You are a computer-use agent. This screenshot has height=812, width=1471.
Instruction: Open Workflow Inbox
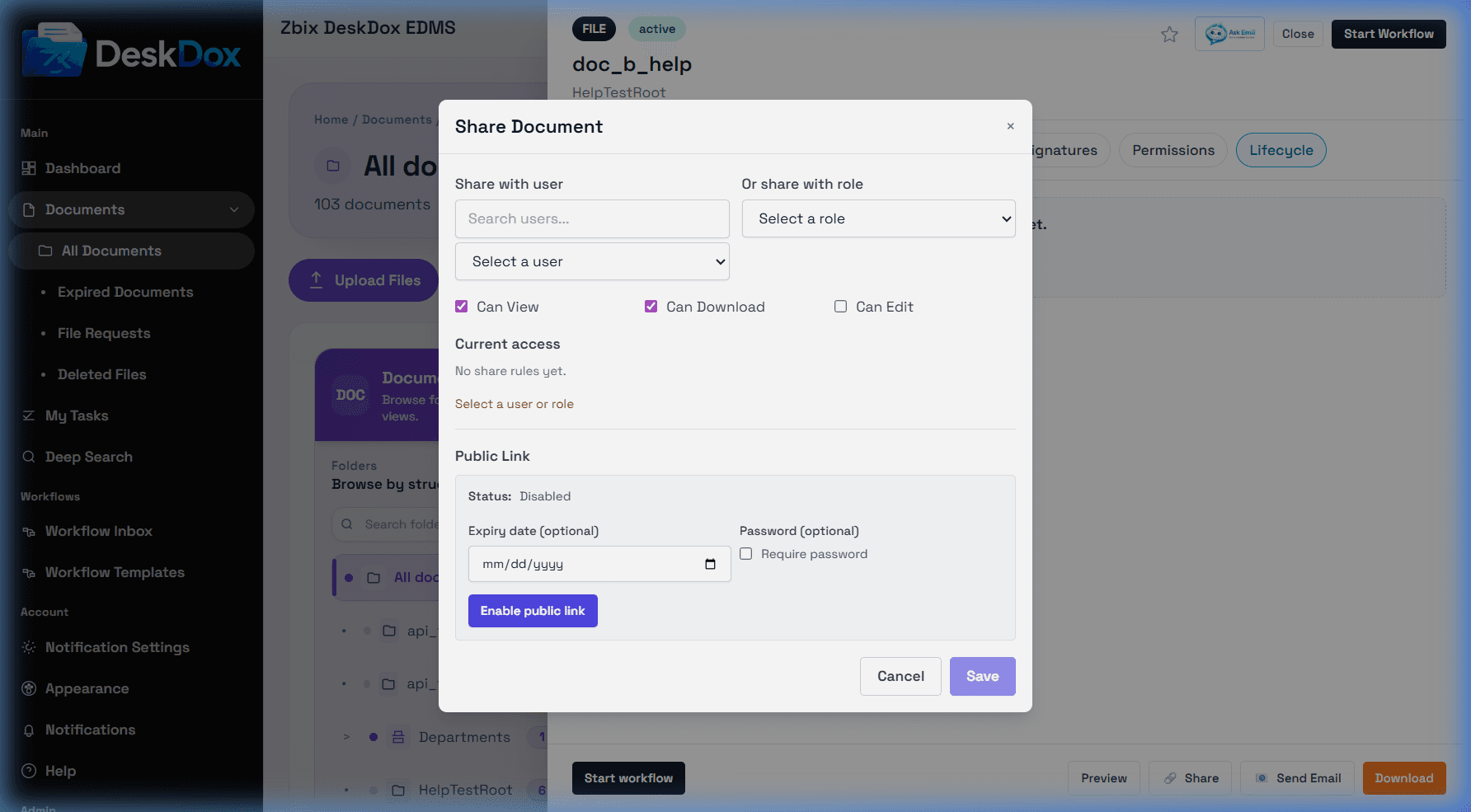[98, 531]
